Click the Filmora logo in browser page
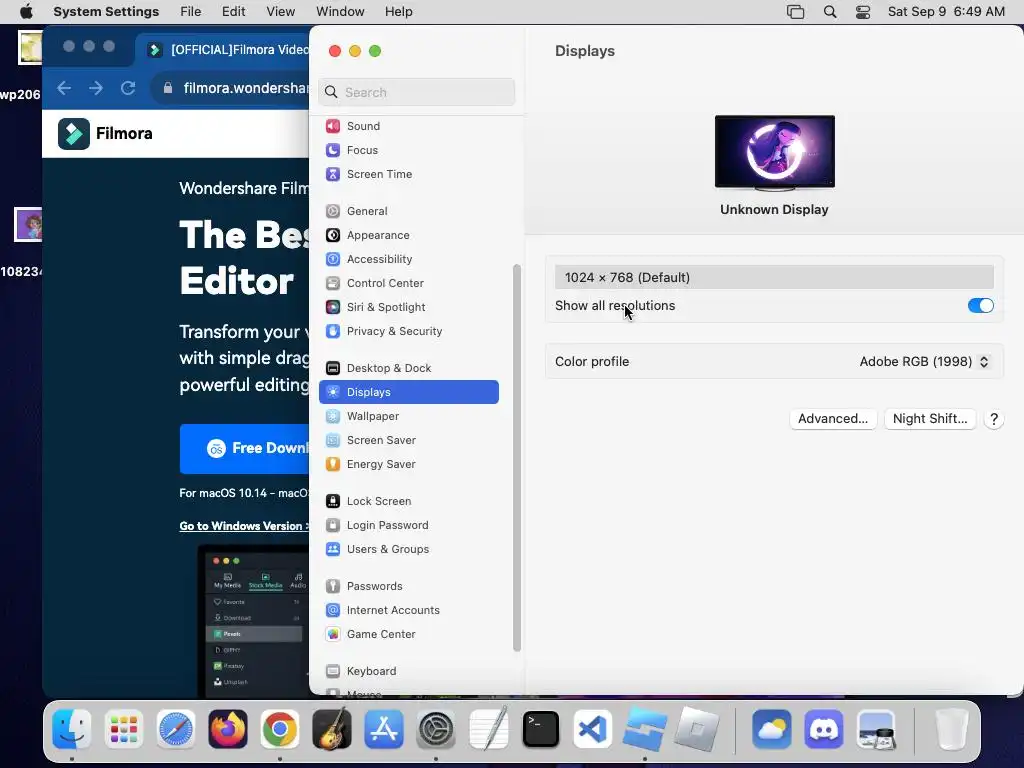Image resolution: width=1024 pixels, height=768 pixels. point(106,134)
